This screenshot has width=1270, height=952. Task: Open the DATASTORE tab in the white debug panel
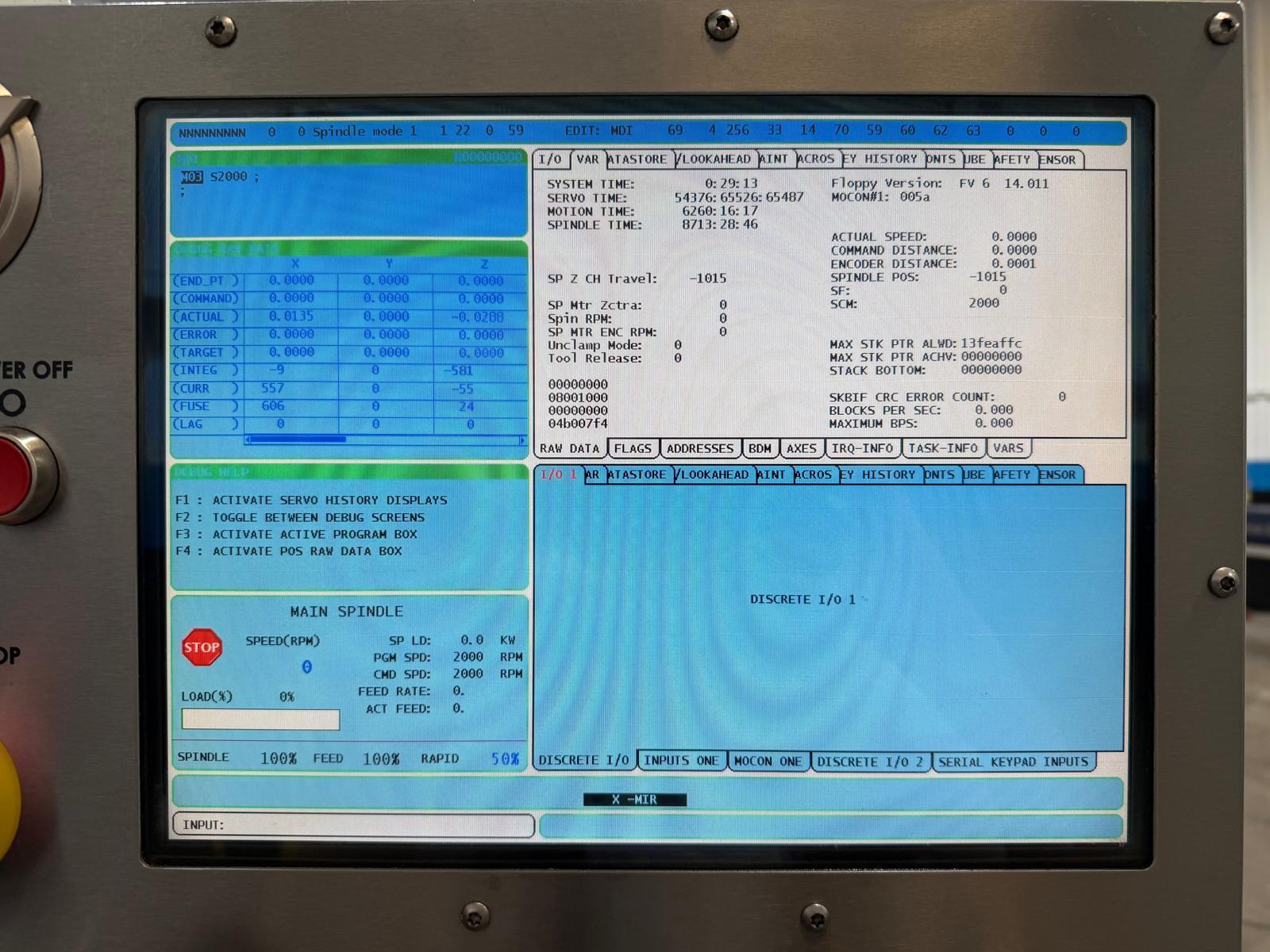(x=638, y=159)
